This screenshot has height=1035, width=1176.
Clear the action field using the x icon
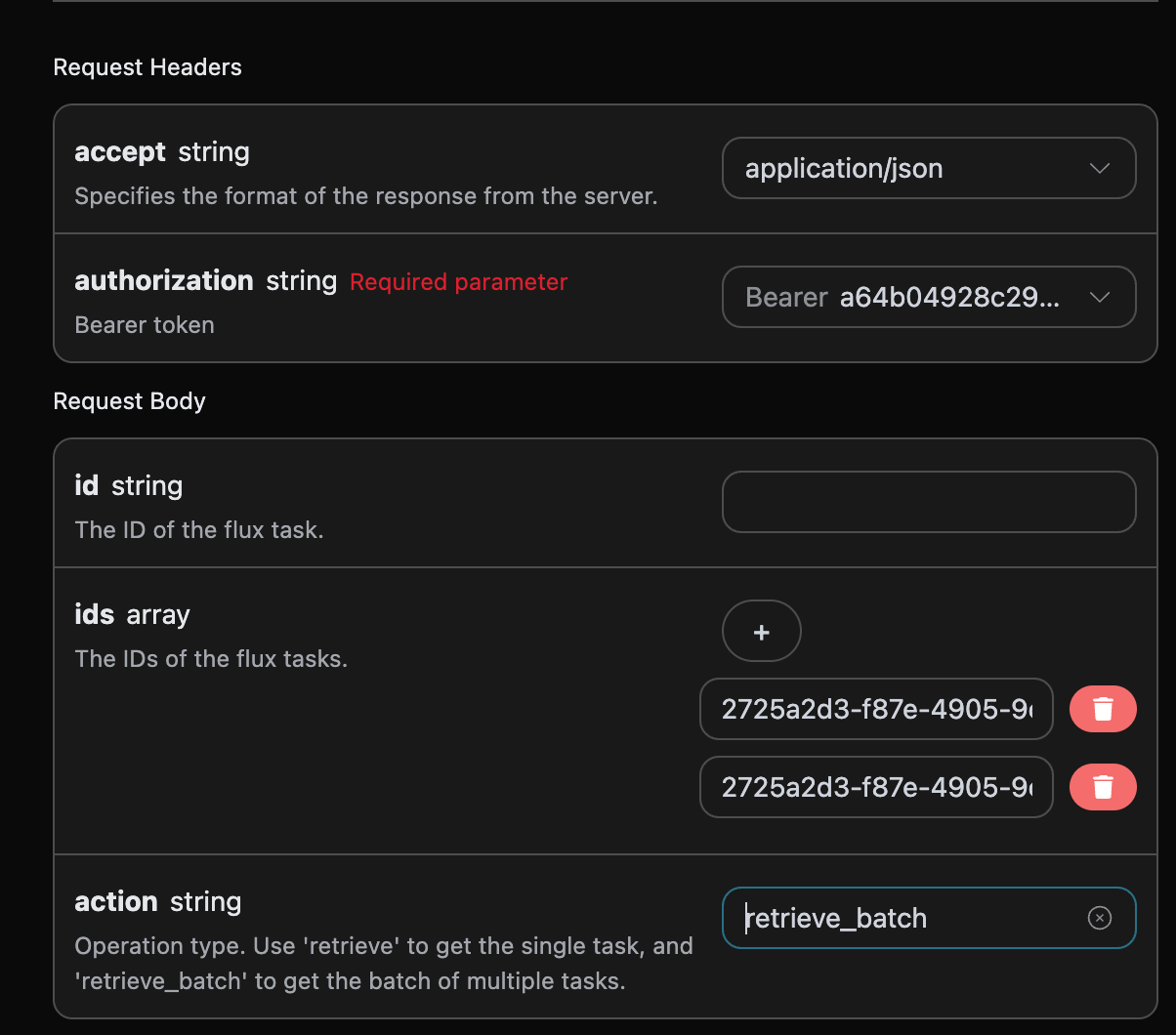coord(1100,918)
